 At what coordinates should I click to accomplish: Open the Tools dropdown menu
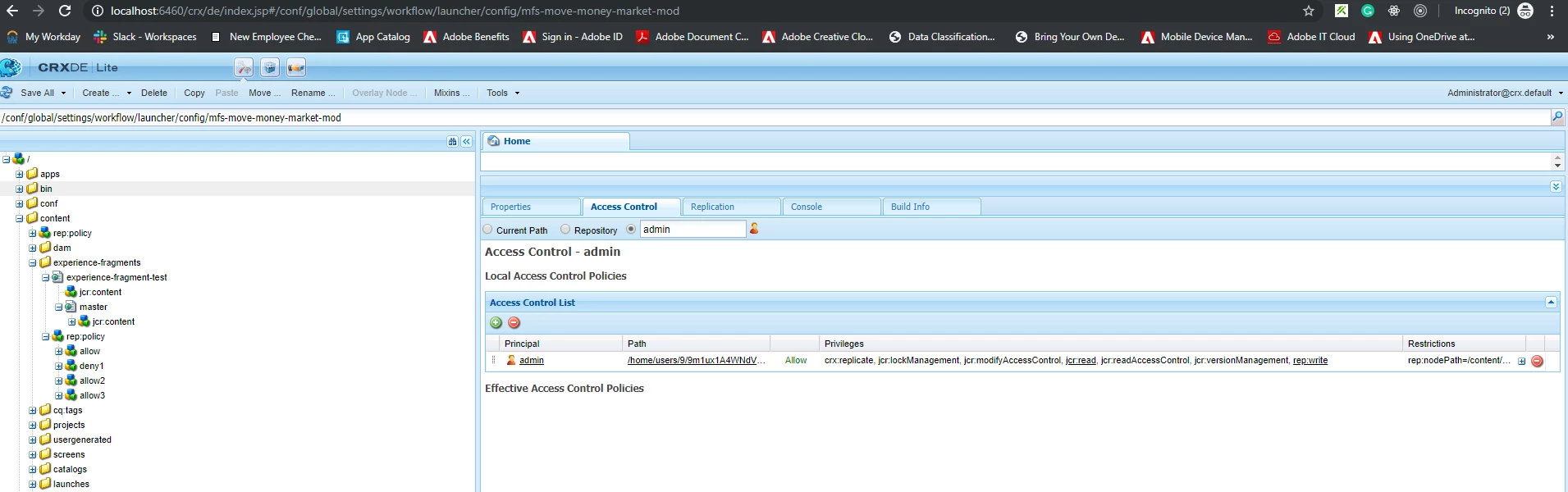[x=503, y=93]
